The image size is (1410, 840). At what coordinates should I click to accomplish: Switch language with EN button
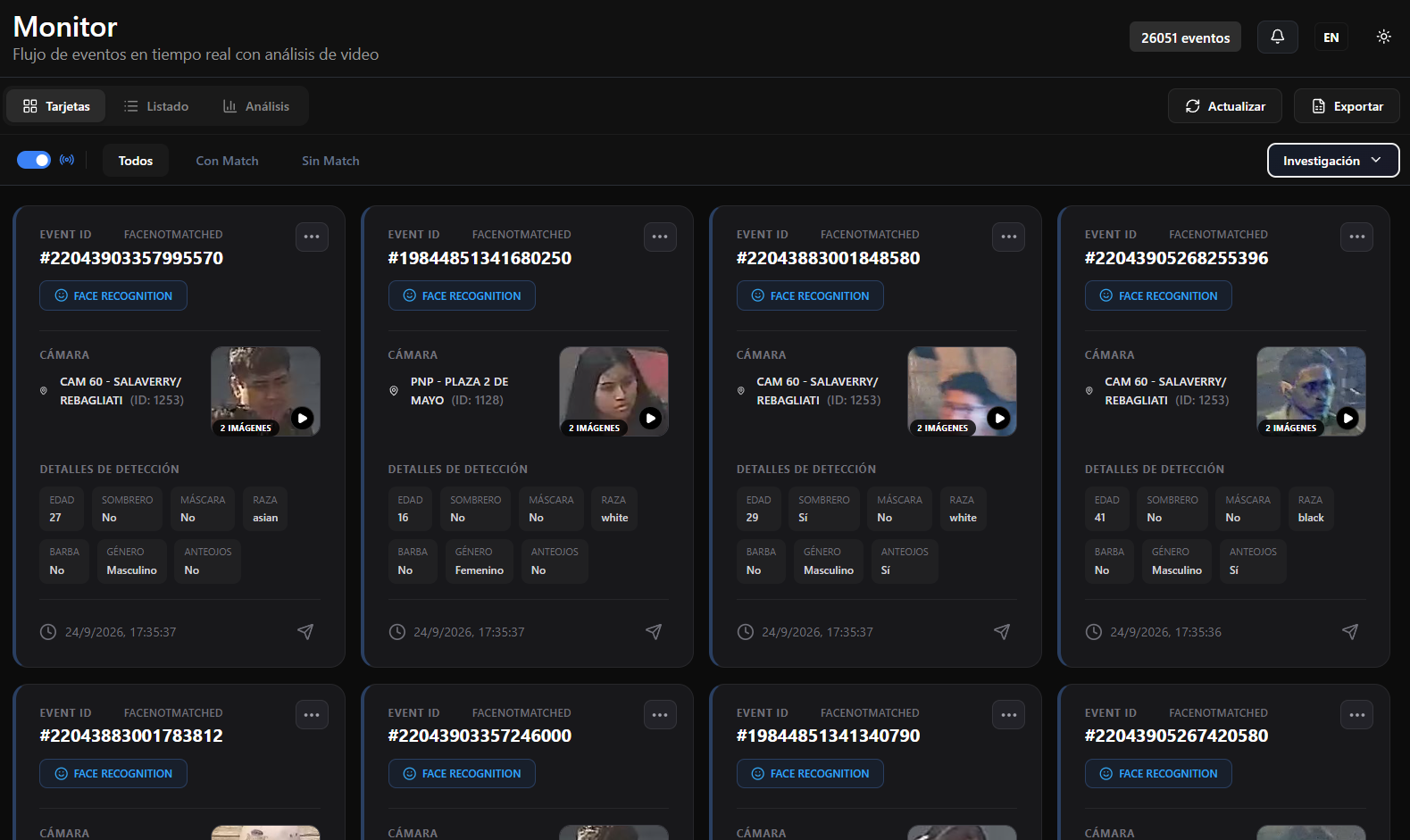point(1331,37)
